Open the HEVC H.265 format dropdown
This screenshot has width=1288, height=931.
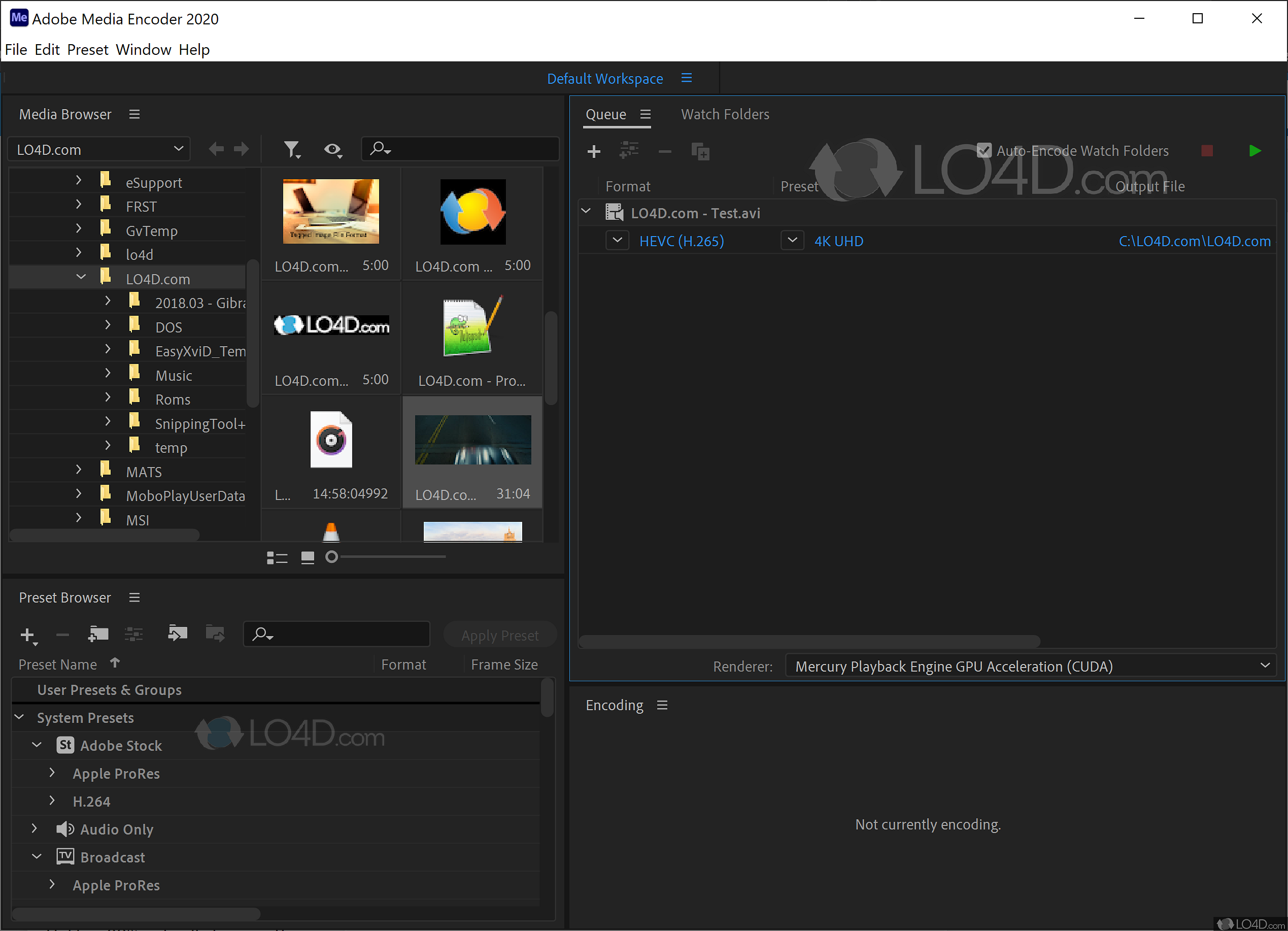pos(616,241)
